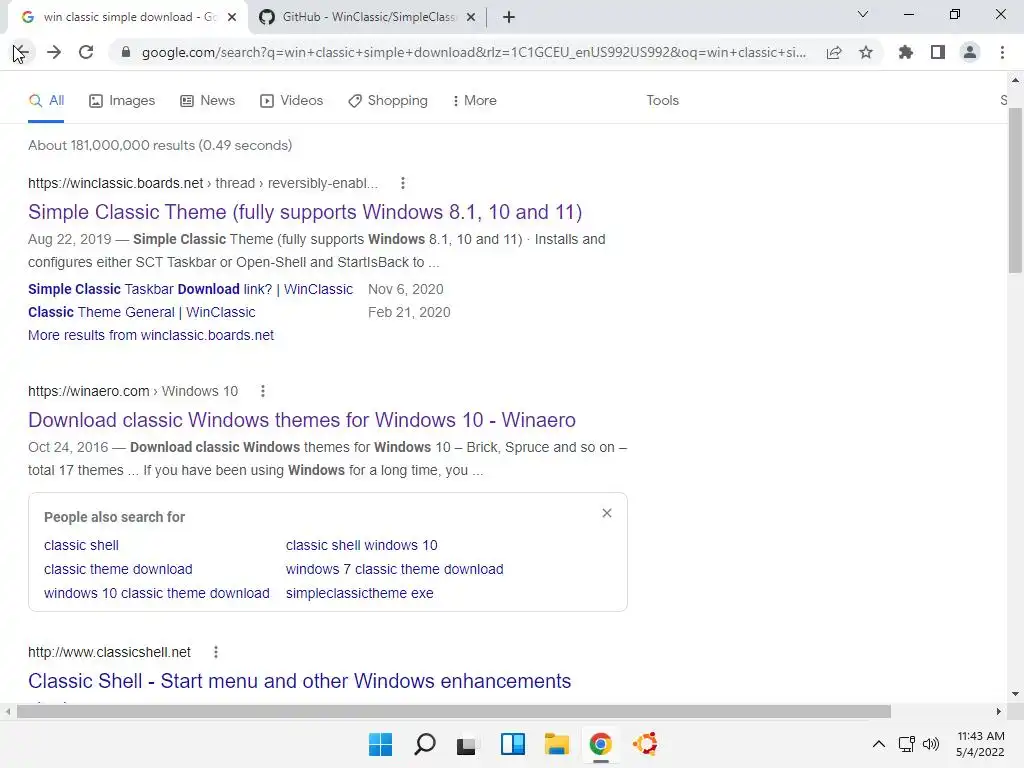Switch to News results

pyautogui.click(x=208, y=101)
